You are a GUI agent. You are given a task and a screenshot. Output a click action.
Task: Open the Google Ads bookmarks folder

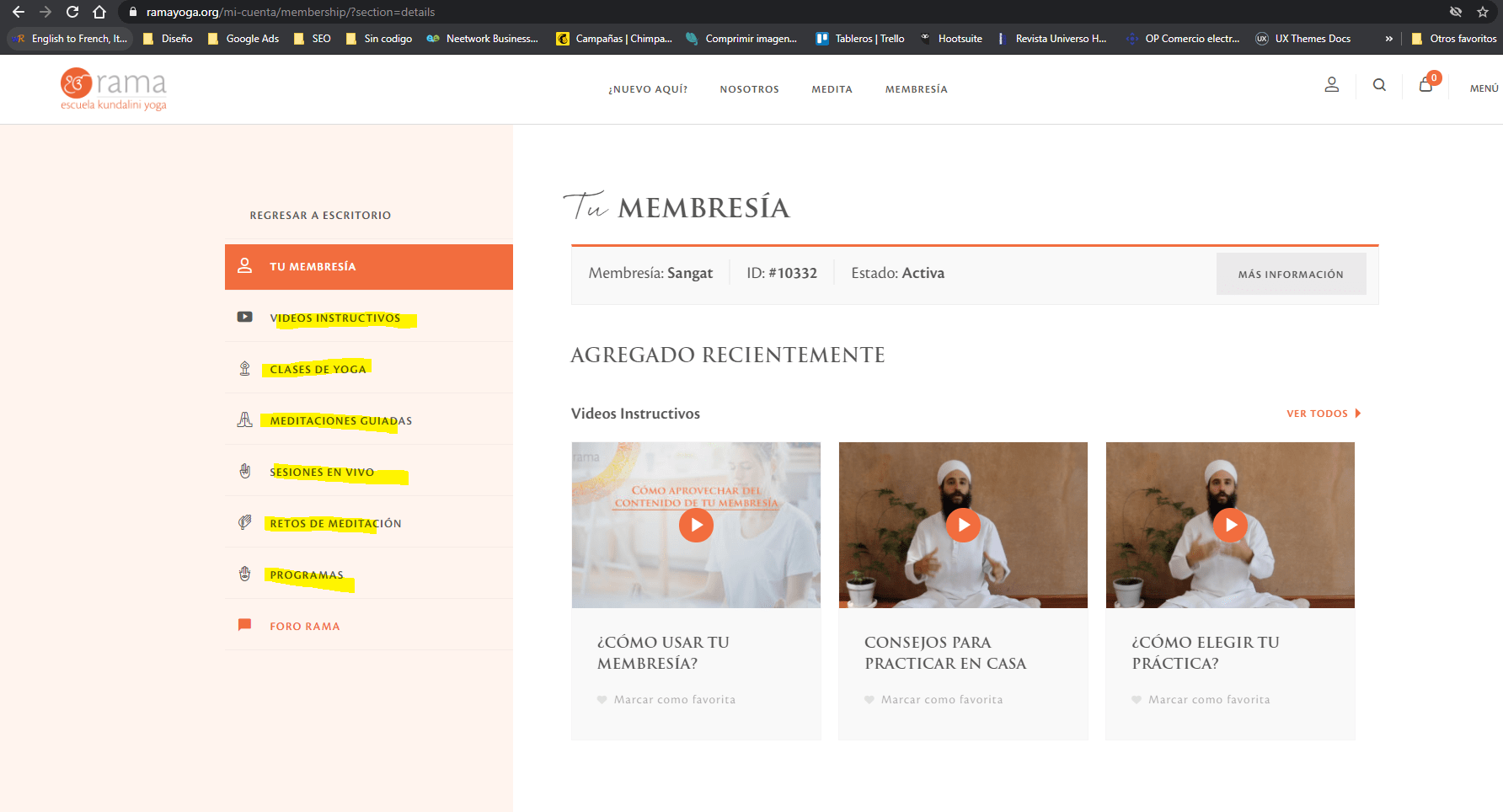243,39
